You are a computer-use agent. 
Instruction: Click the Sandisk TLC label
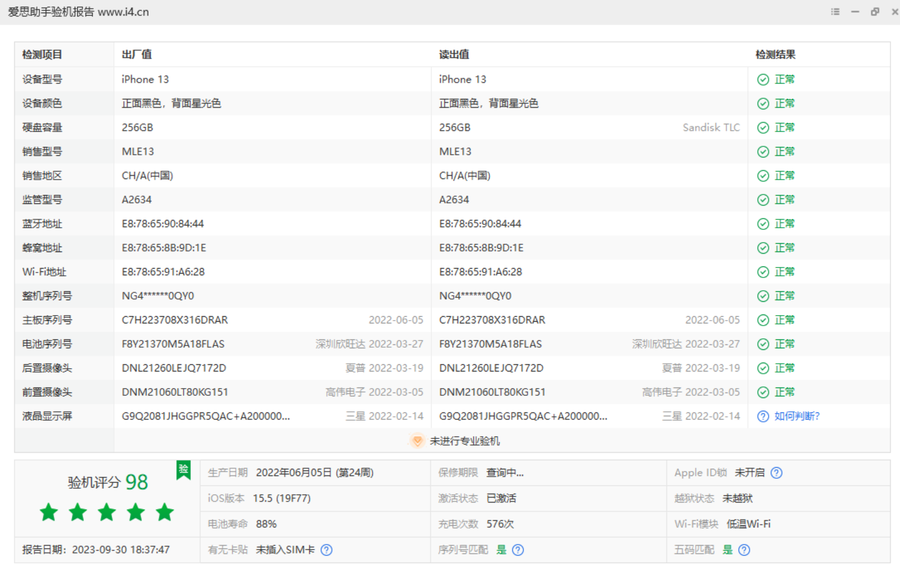[711, 127]
